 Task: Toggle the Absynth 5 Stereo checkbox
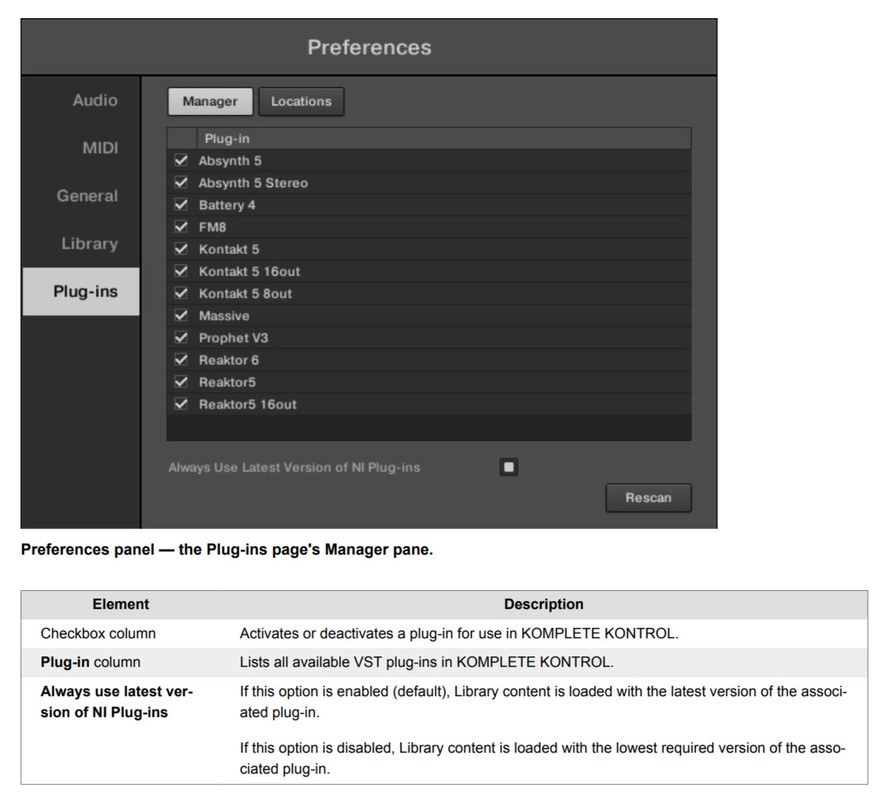point(181,182)
